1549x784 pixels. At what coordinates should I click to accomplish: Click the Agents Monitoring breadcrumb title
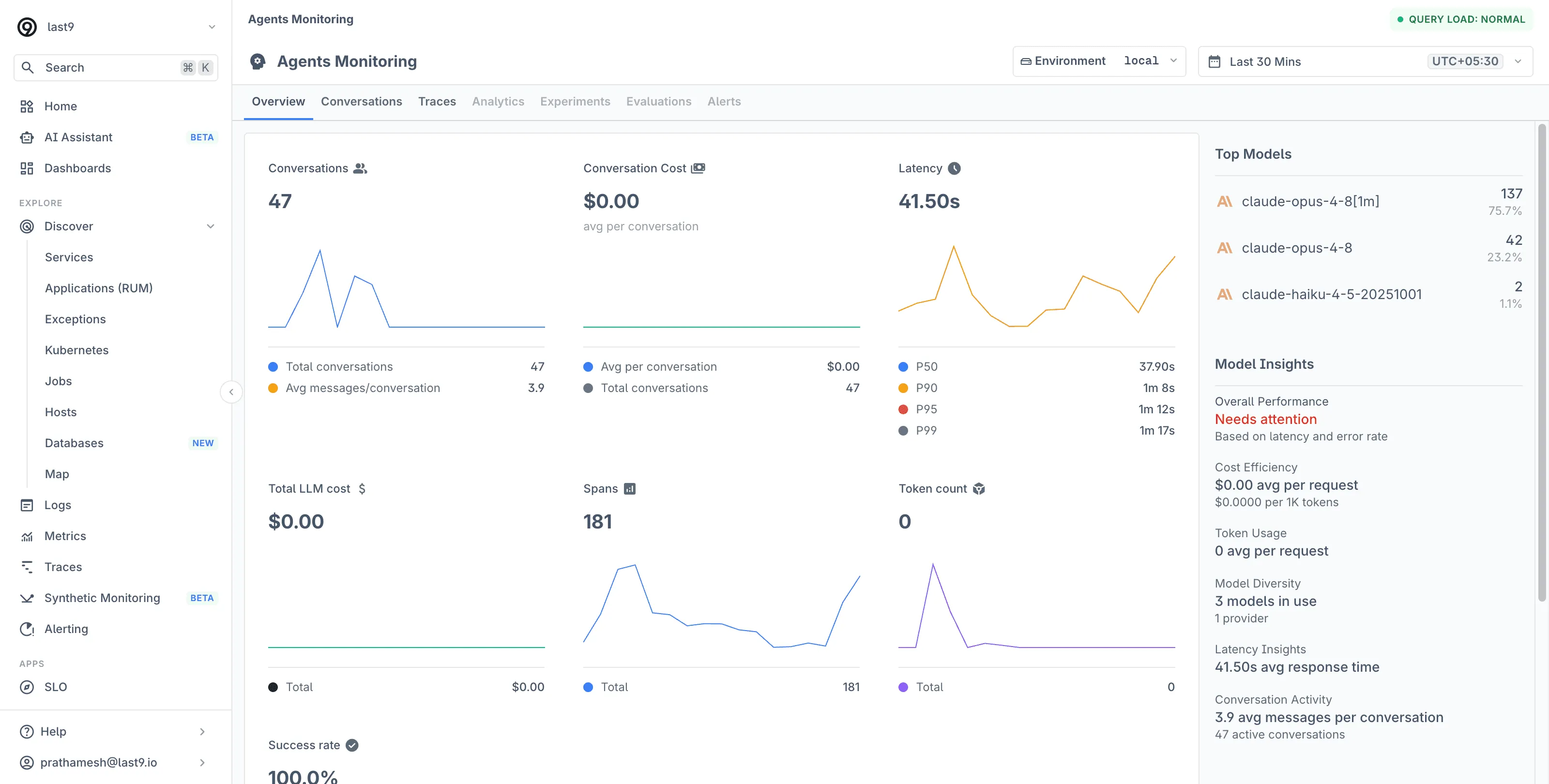click(301, 19)
